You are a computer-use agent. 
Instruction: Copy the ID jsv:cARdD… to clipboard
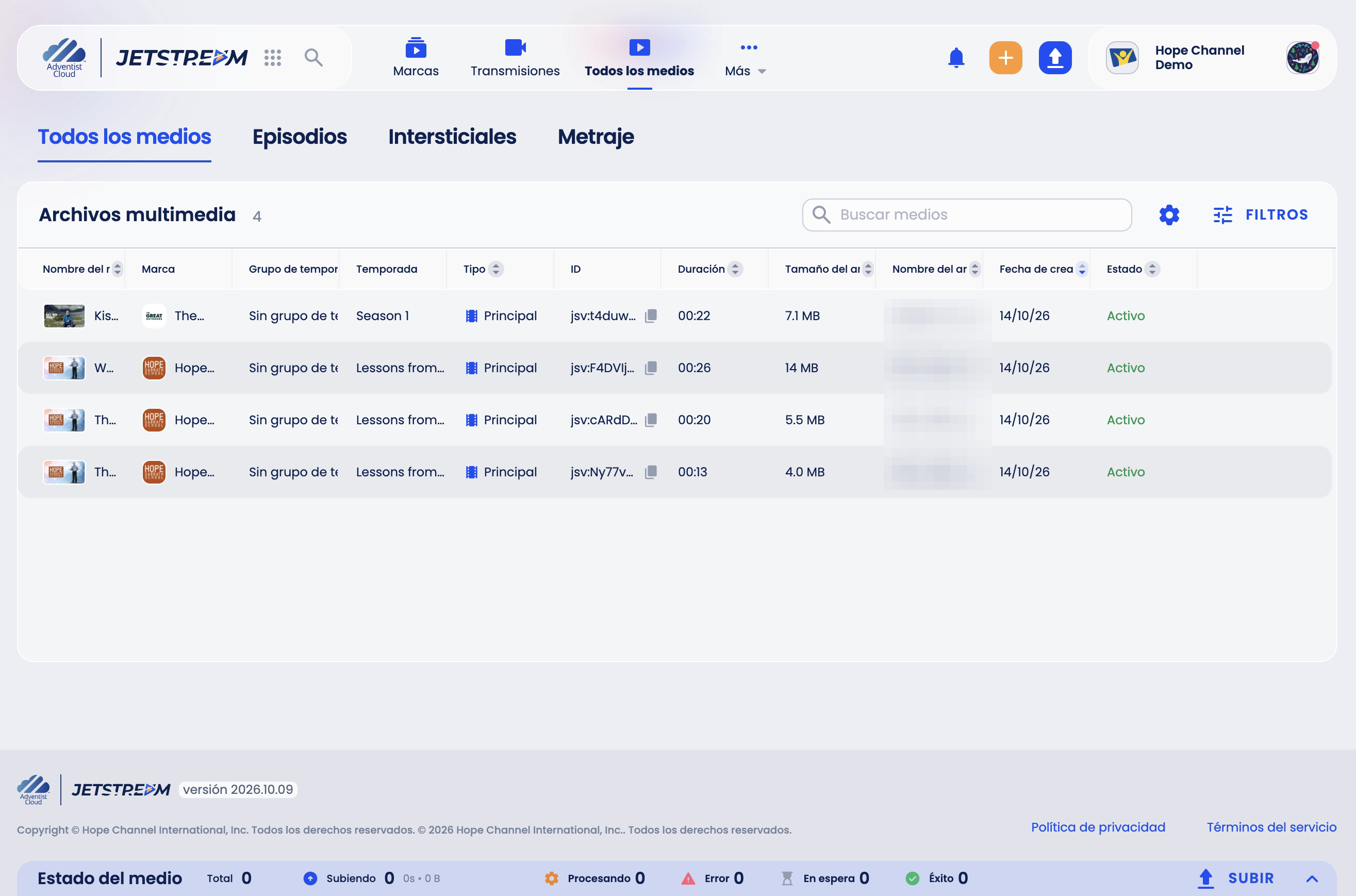point(650,420)
